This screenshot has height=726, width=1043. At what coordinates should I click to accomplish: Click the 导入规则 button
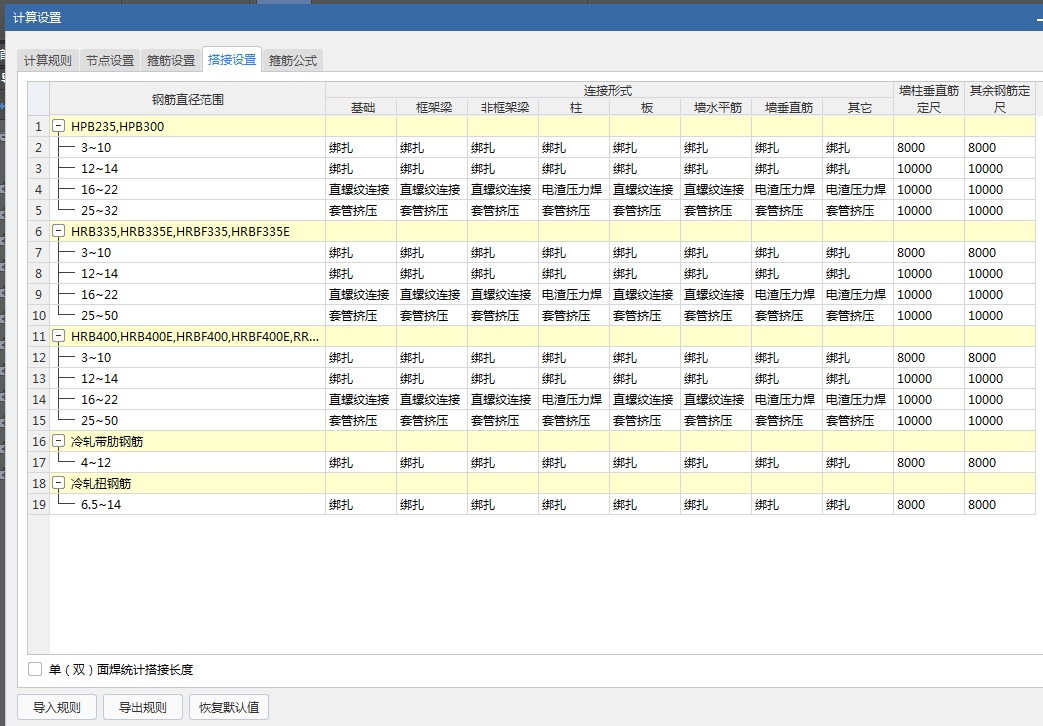pyautogui.click(x=57, y=707)
